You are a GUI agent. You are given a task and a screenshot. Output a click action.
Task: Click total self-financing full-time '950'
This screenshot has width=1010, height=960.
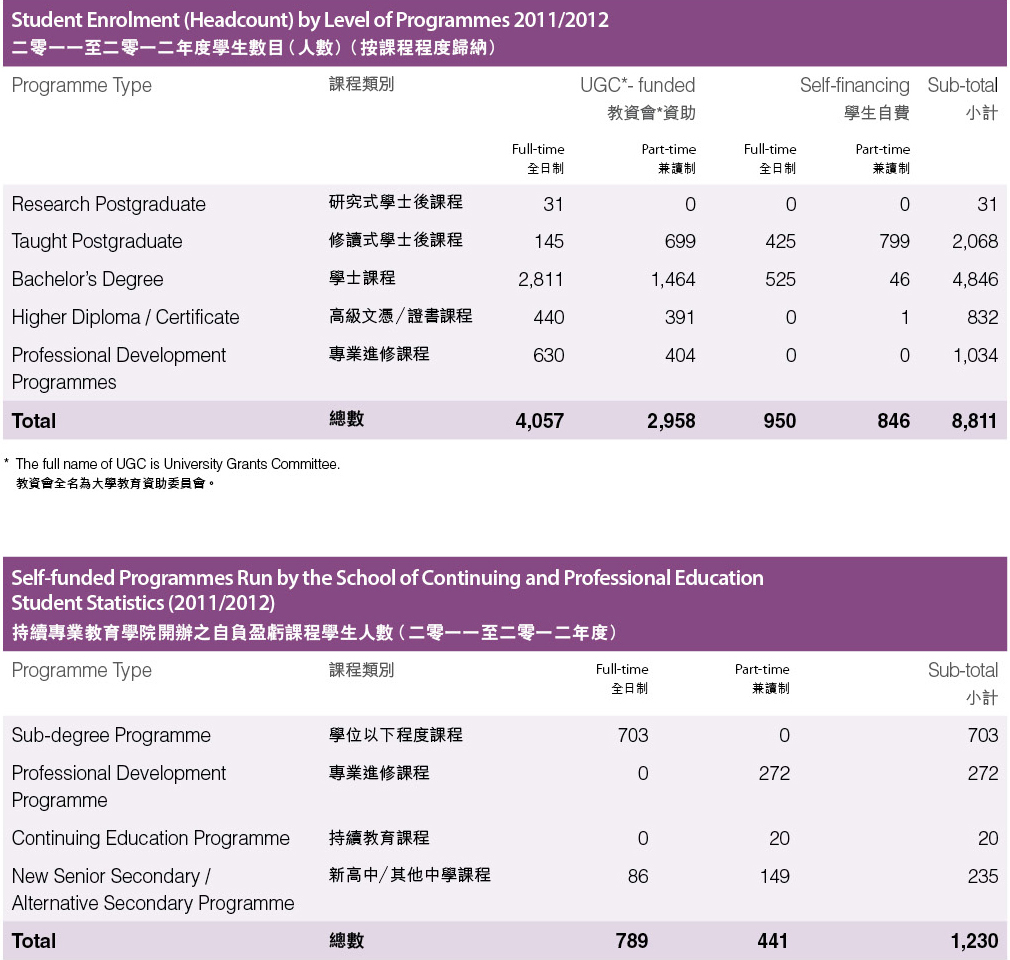[780, 421]
